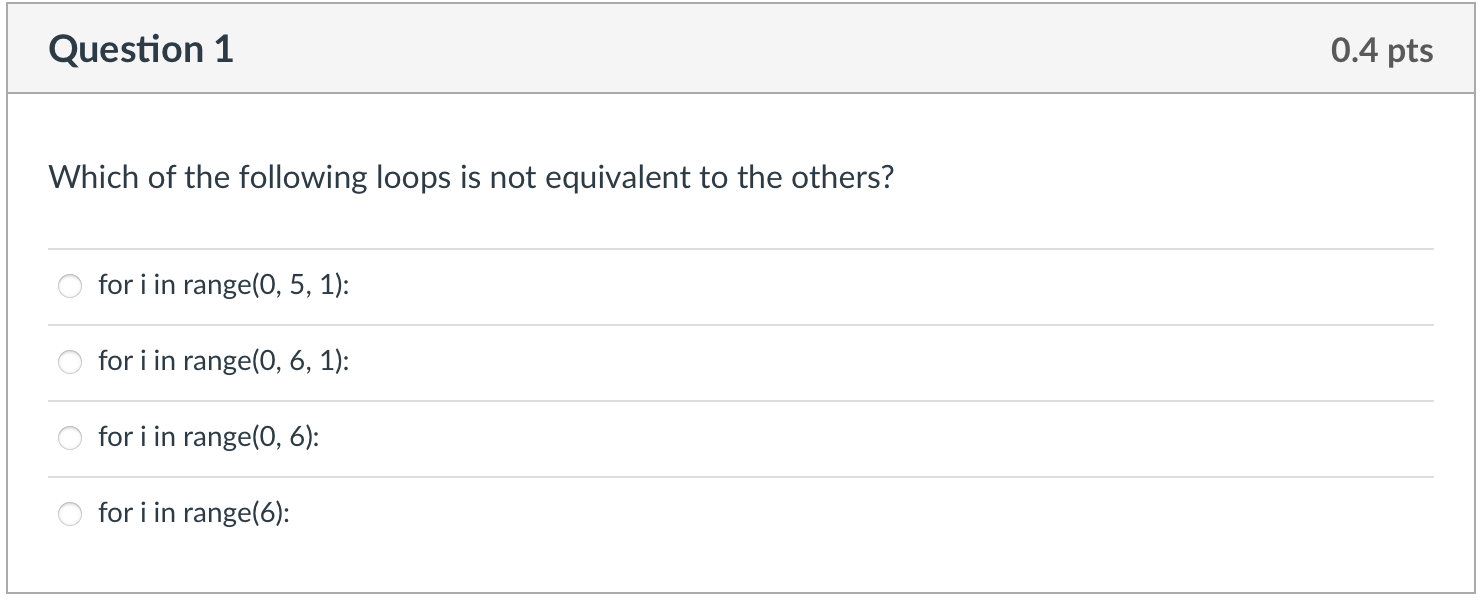Click the divider above the first option
1484x600 pixels.
(x=740, y=248)
